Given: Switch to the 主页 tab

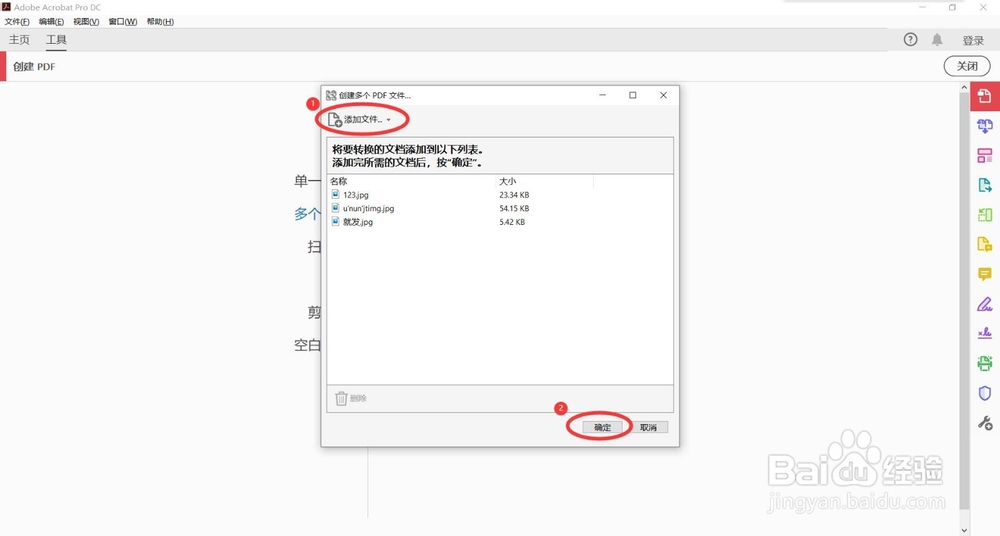Looking at the screenshot, I should coord(19,40).
